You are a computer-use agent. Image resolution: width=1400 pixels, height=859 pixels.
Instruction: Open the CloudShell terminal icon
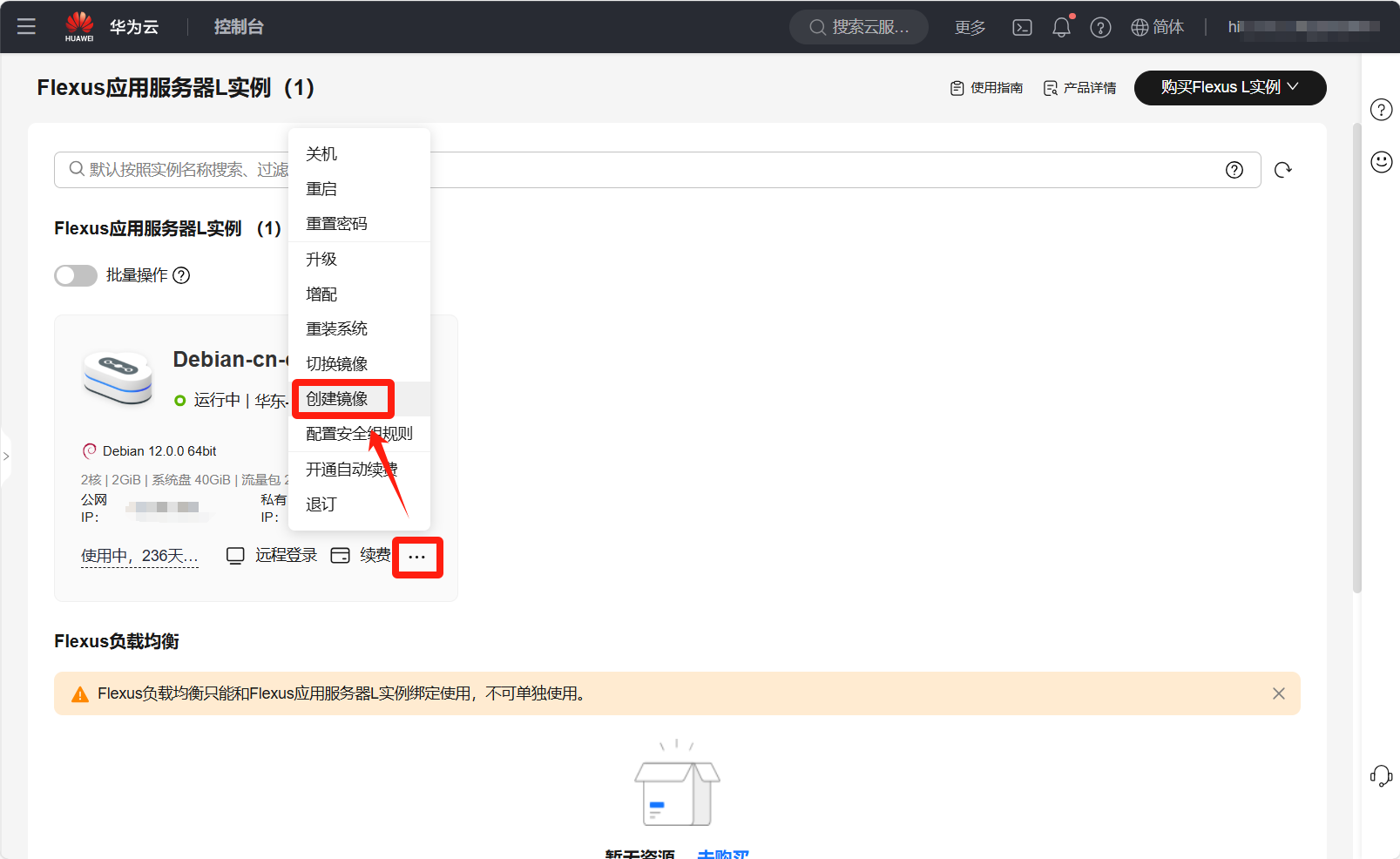coord(1022,27)
